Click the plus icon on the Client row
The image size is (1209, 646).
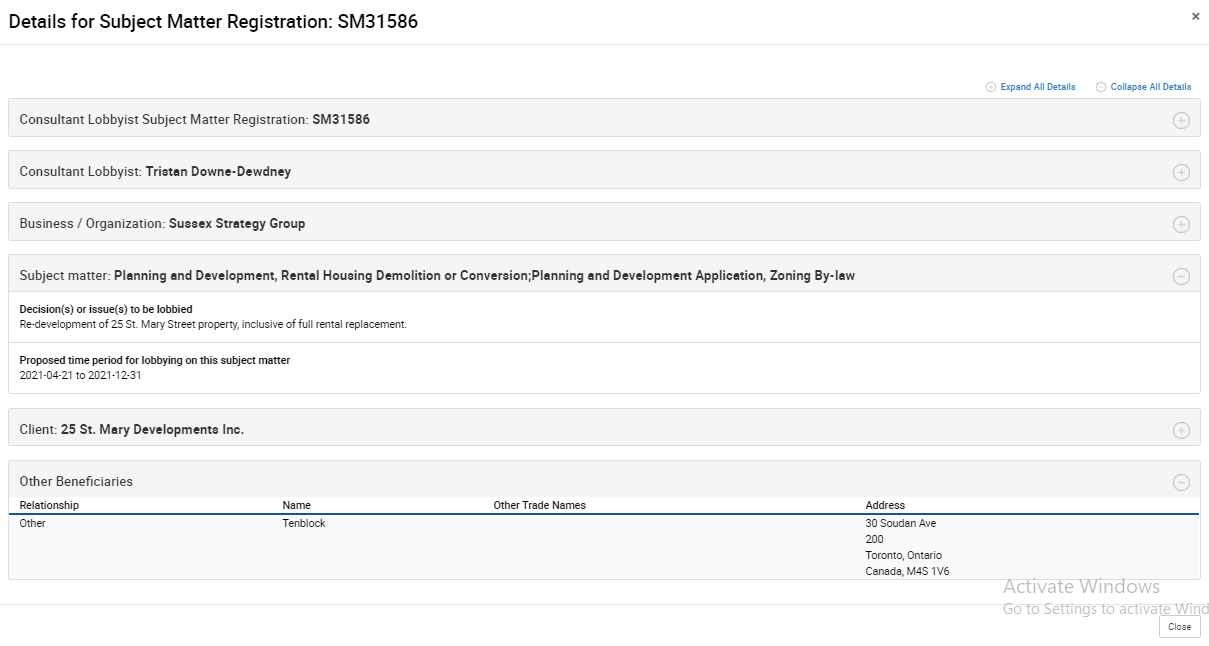coord(1181,430)
